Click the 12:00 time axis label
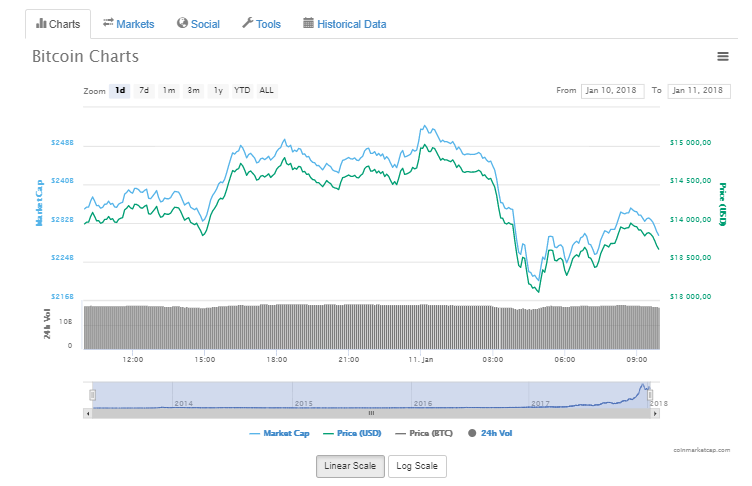 coord(132,359)
